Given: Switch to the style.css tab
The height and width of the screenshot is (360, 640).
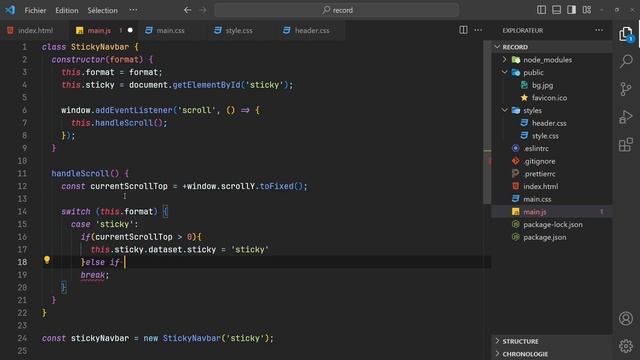Looking at the screenshot, I should [239, 30].
